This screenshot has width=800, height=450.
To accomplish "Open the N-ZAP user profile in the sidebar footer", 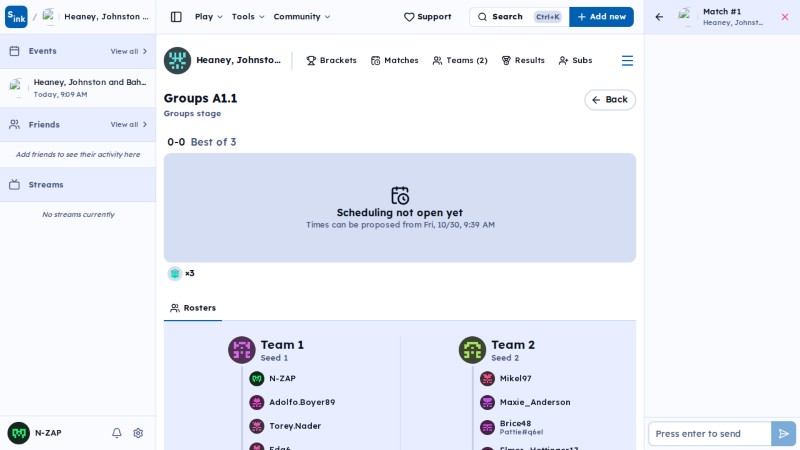I will pos(35,433).
